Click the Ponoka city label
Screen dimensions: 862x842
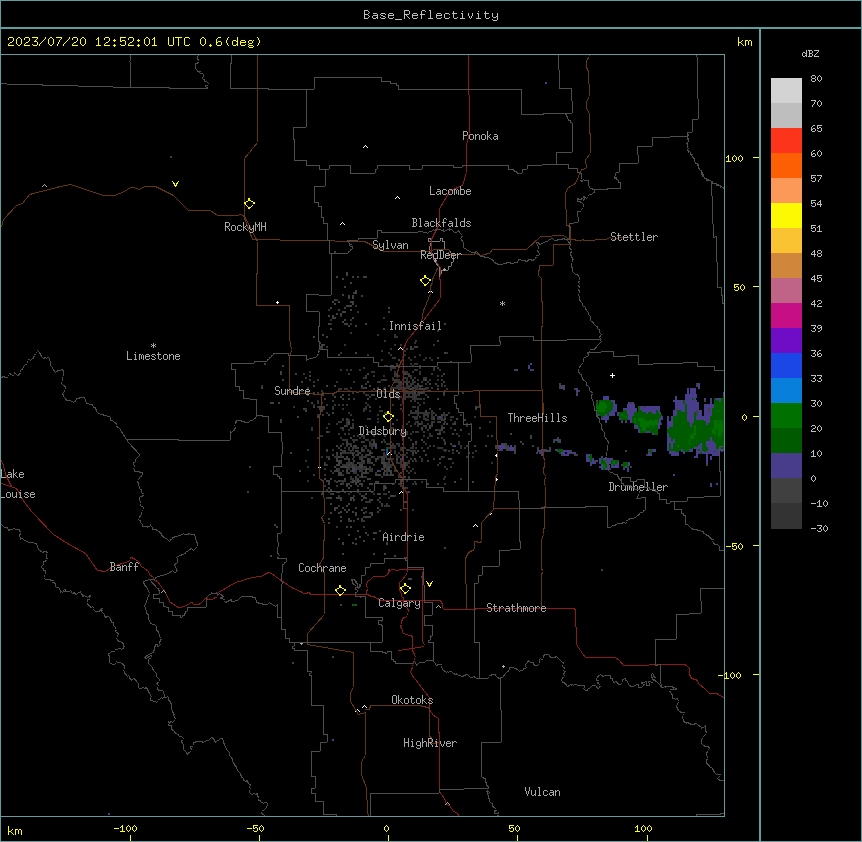(x=480, y=136)
